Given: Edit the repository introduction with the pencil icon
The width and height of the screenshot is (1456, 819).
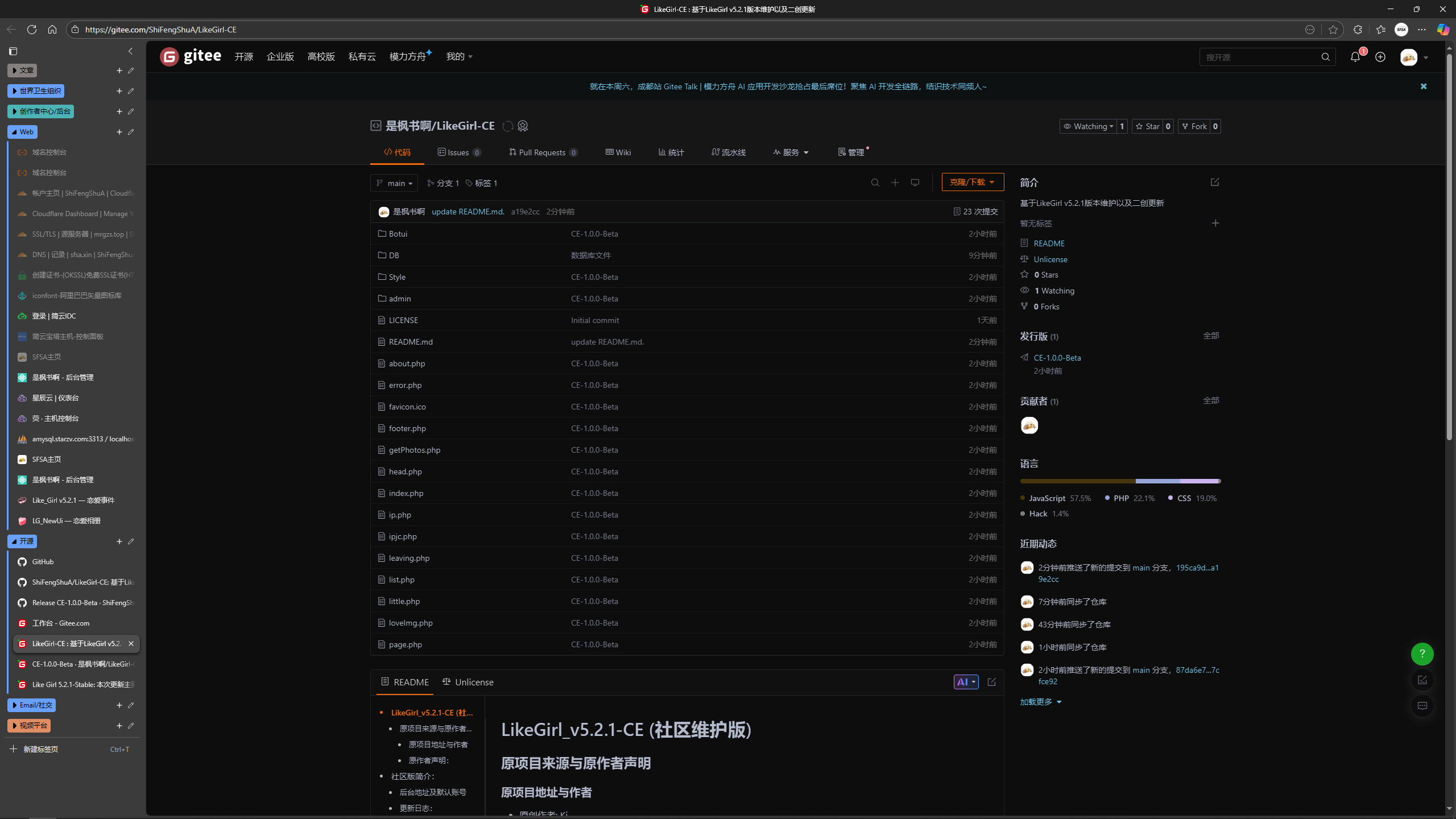Looking at the screenshot, I should point(1215,182).
